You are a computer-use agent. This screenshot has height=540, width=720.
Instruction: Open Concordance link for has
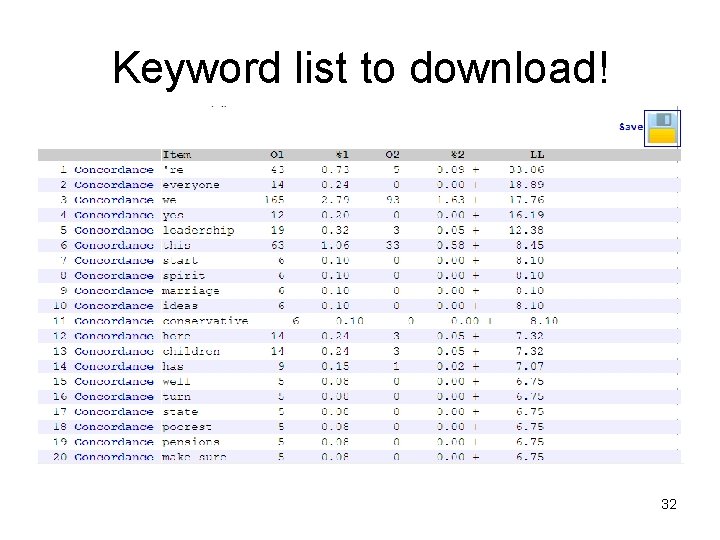[x=114, y=367]
